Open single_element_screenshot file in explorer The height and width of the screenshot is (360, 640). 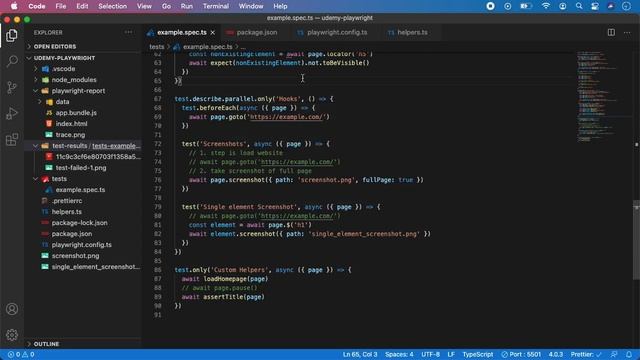(96, 267)
